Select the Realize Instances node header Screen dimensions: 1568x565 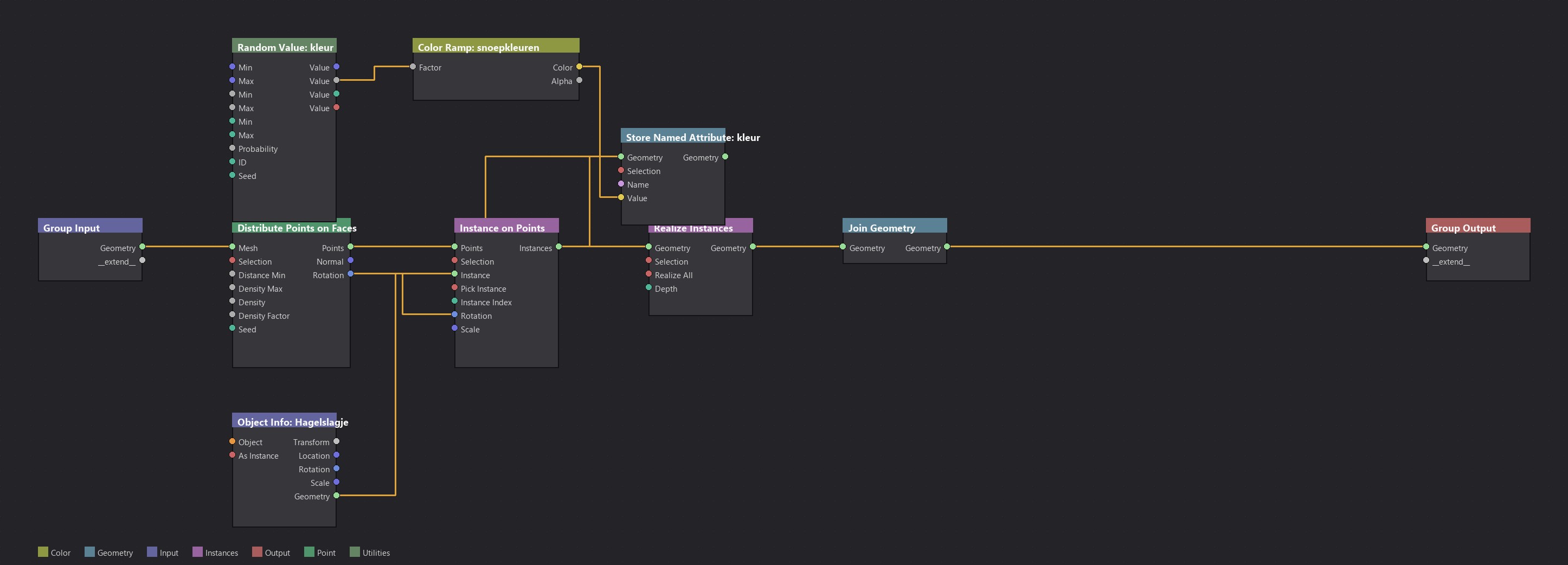(x=701, y=227)
